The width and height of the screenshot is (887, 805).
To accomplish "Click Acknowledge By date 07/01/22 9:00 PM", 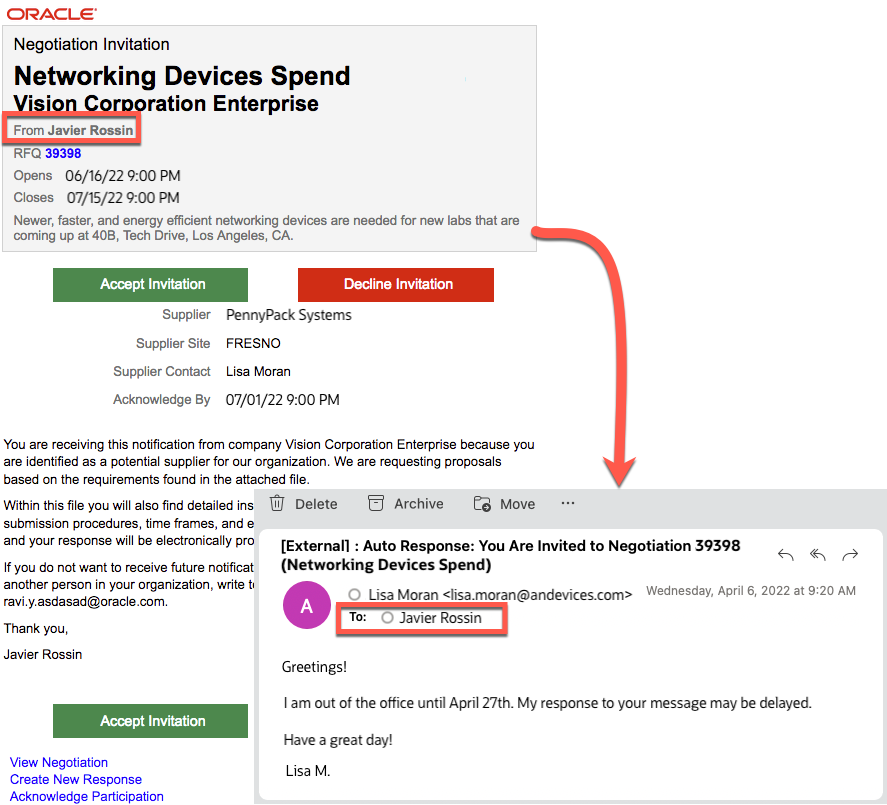I will click(282, 400).
